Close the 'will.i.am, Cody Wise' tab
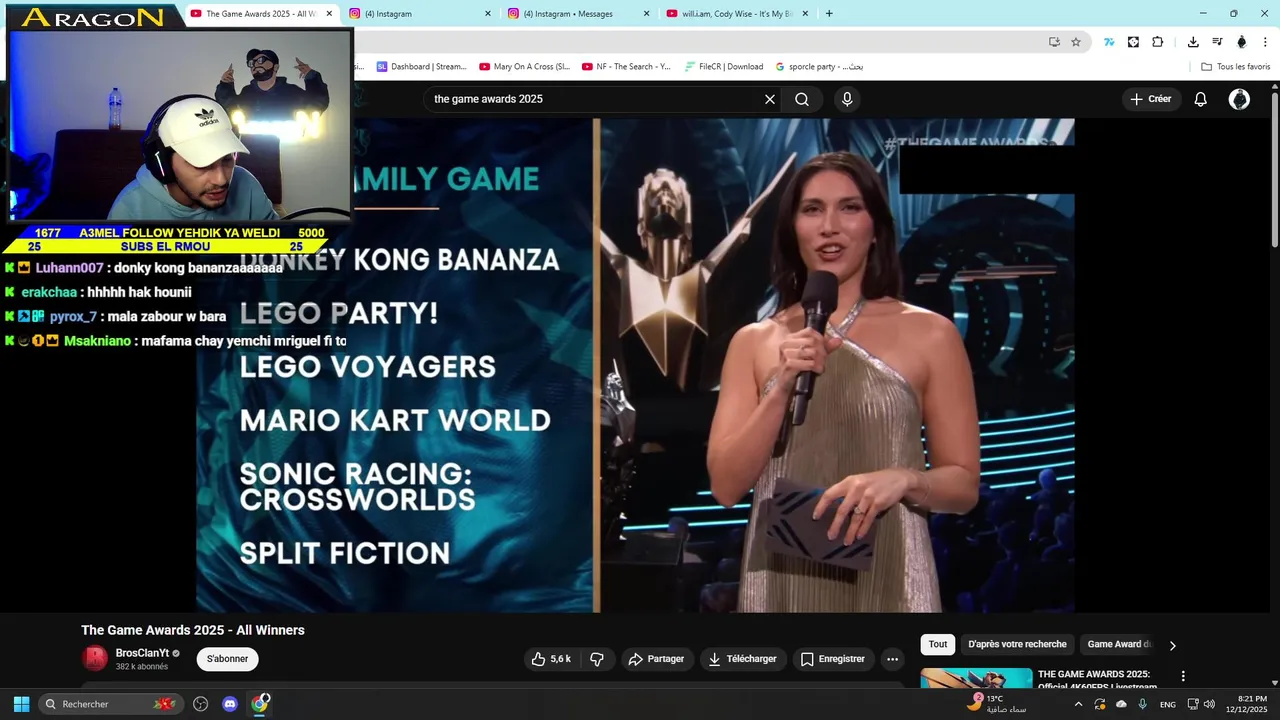 click(805, 14)
